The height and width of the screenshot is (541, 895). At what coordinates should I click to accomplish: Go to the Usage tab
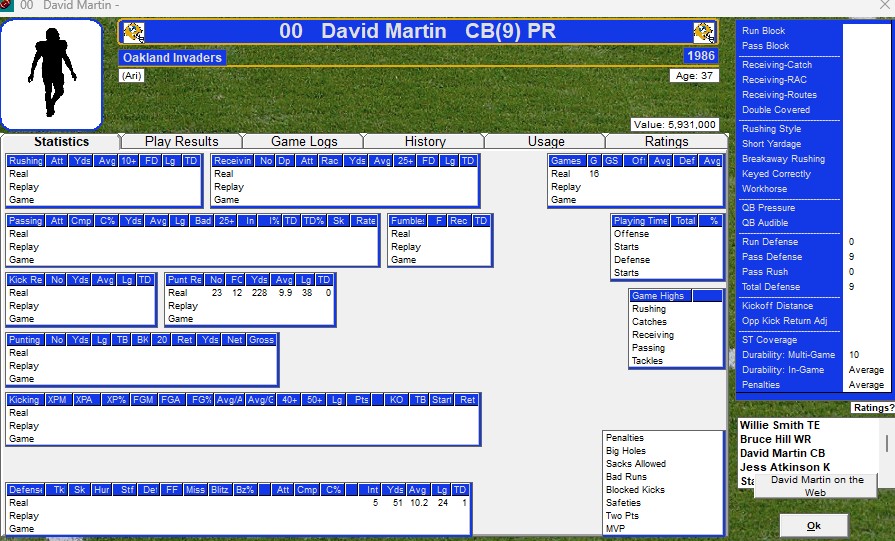click(546, 141)
